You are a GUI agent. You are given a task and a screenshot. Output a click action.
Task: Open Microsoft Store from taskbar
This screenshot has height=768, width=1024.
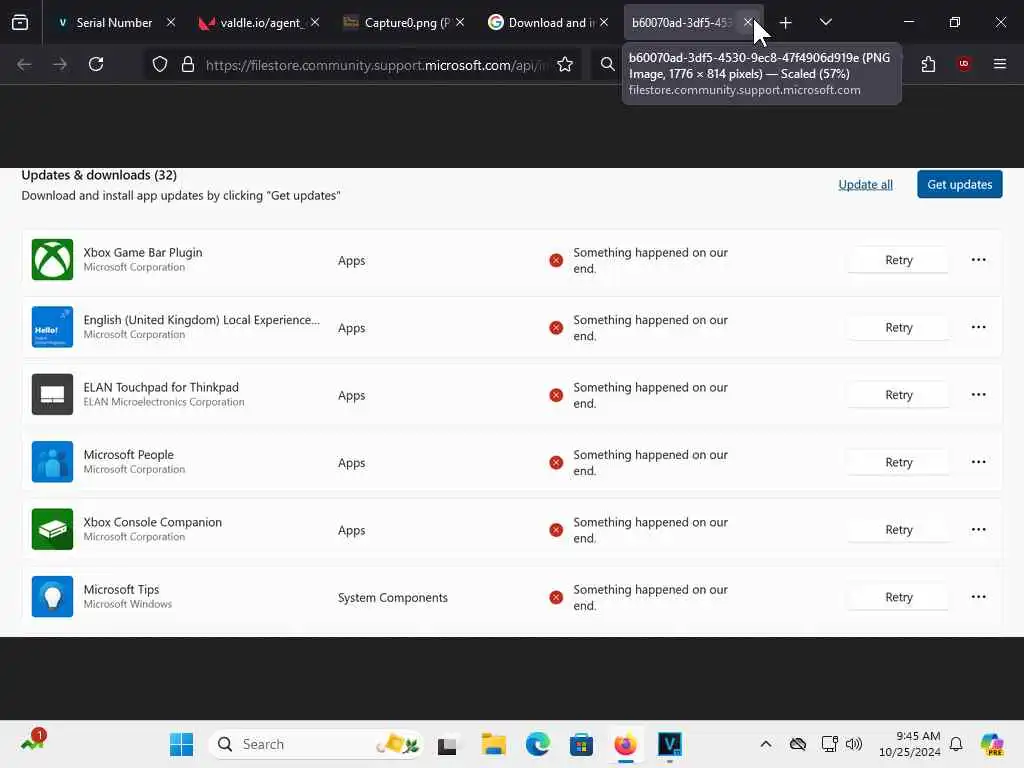(581, 744)
